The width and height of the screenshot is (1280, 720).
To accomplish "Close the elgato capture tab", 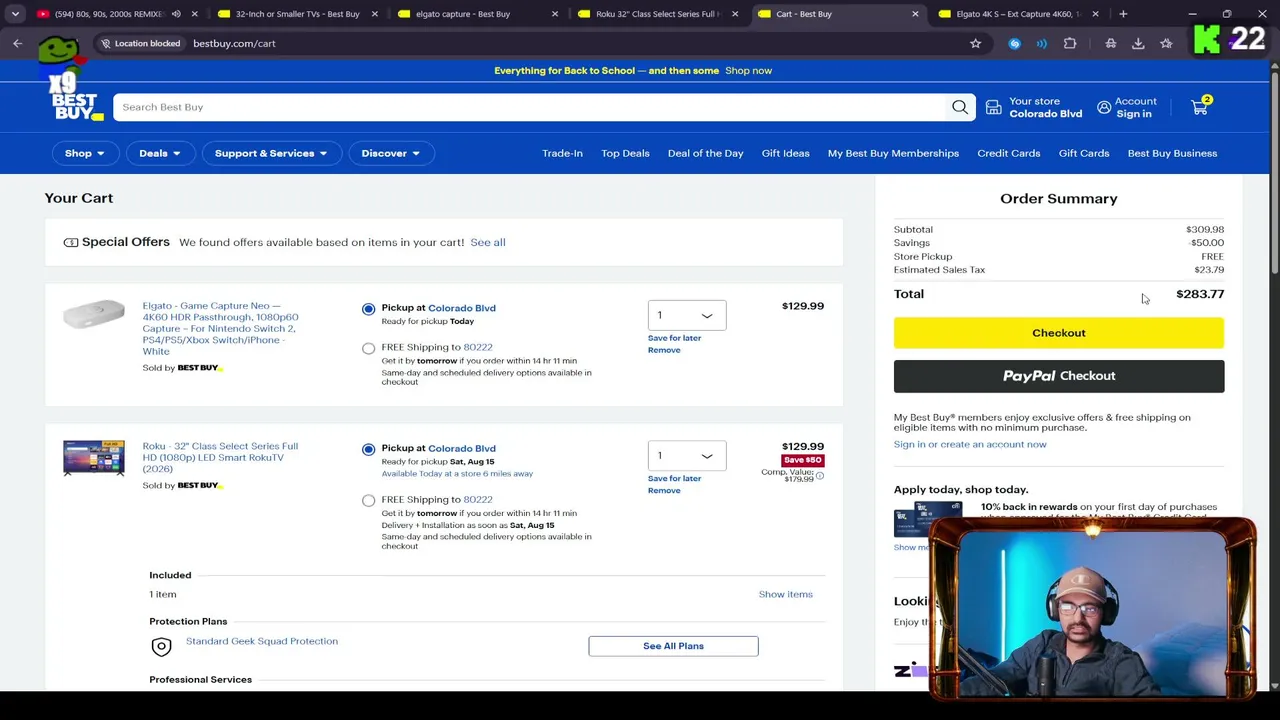I will [555, 14].
